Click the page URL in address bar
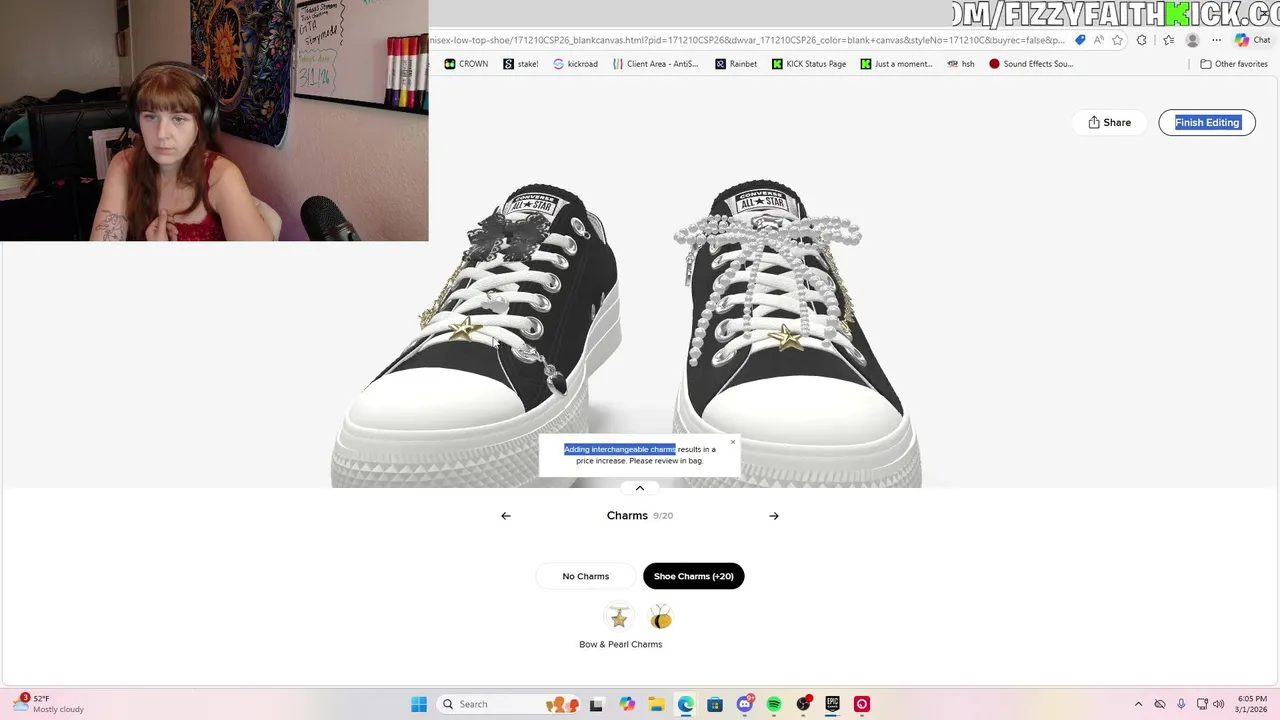The height and width of the screenshot is (720, 1280). click(747, 40)
